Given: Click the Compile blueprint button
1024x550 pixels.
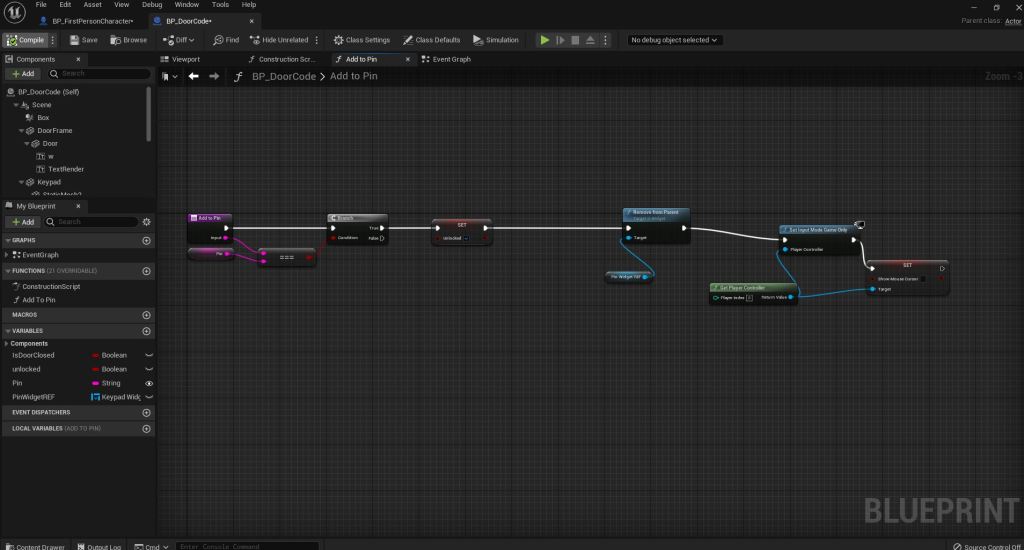Looking at the screenshot, I should coord(24,40).
